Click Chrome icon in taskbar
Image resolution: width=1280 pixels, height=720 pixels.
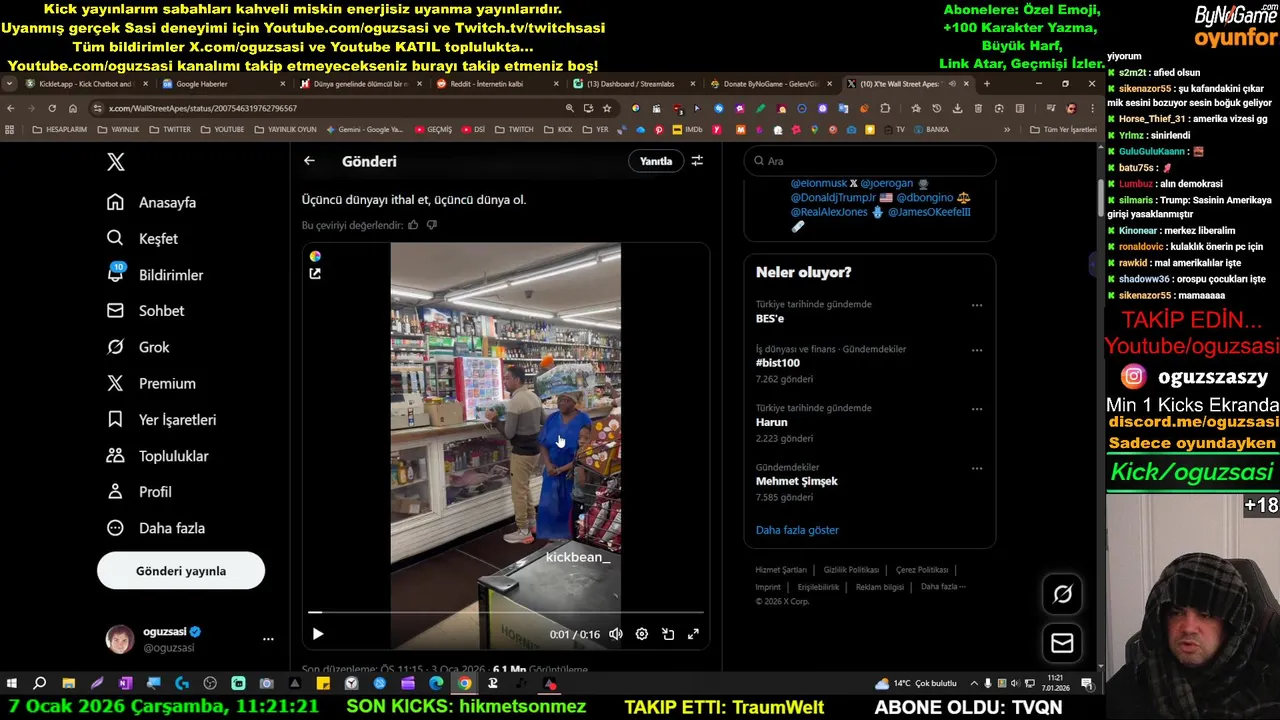[465, 684]
